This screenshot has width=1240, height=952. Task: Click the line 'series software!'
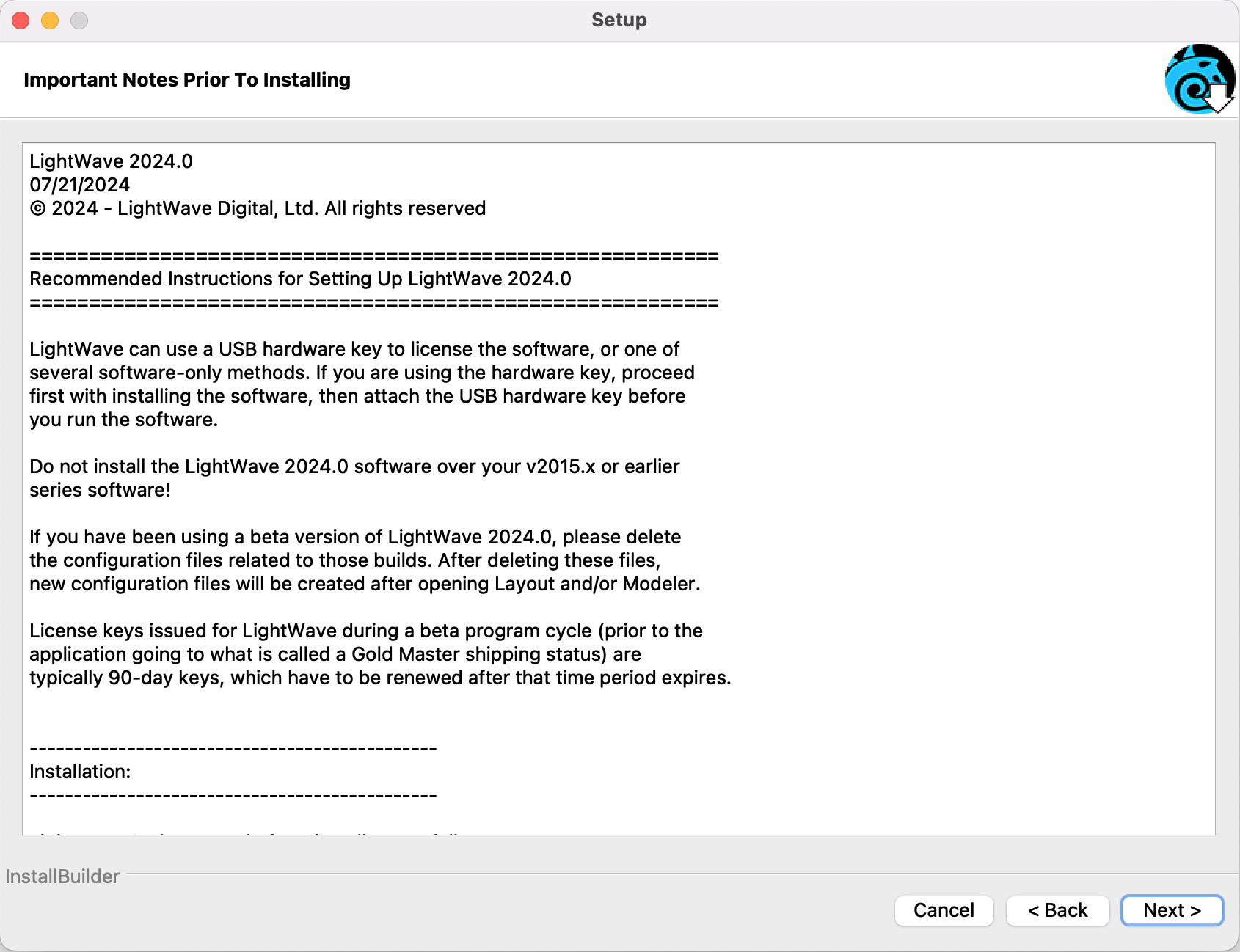(x=100, y=490)
